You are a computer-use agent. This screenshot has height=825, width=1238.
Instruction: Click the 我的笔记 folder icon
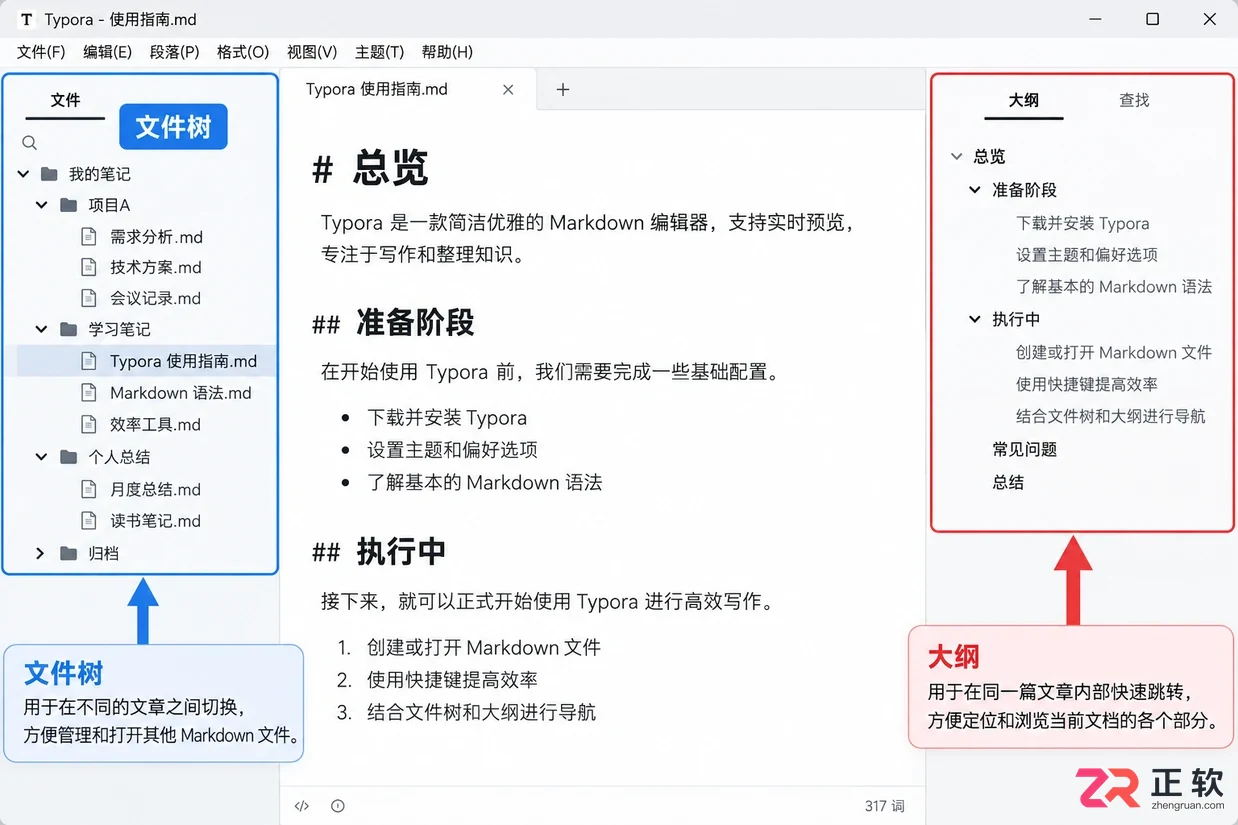pos(49,174)
